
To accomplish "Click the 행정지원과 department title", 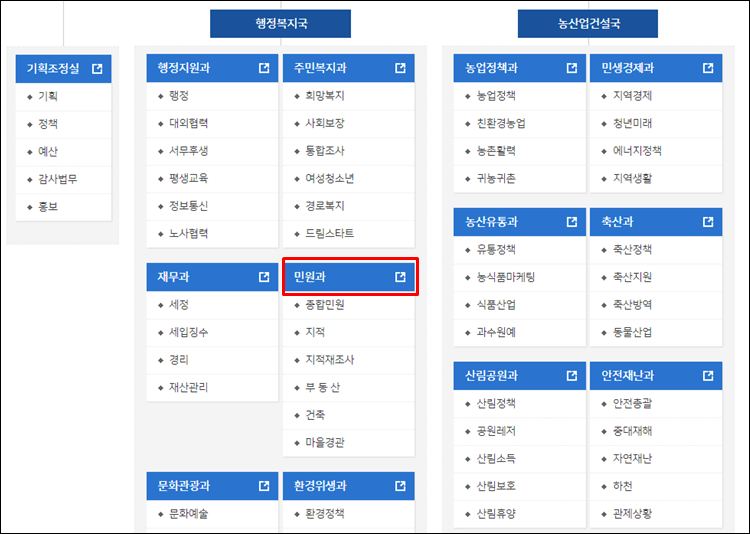I will [184, 68].
